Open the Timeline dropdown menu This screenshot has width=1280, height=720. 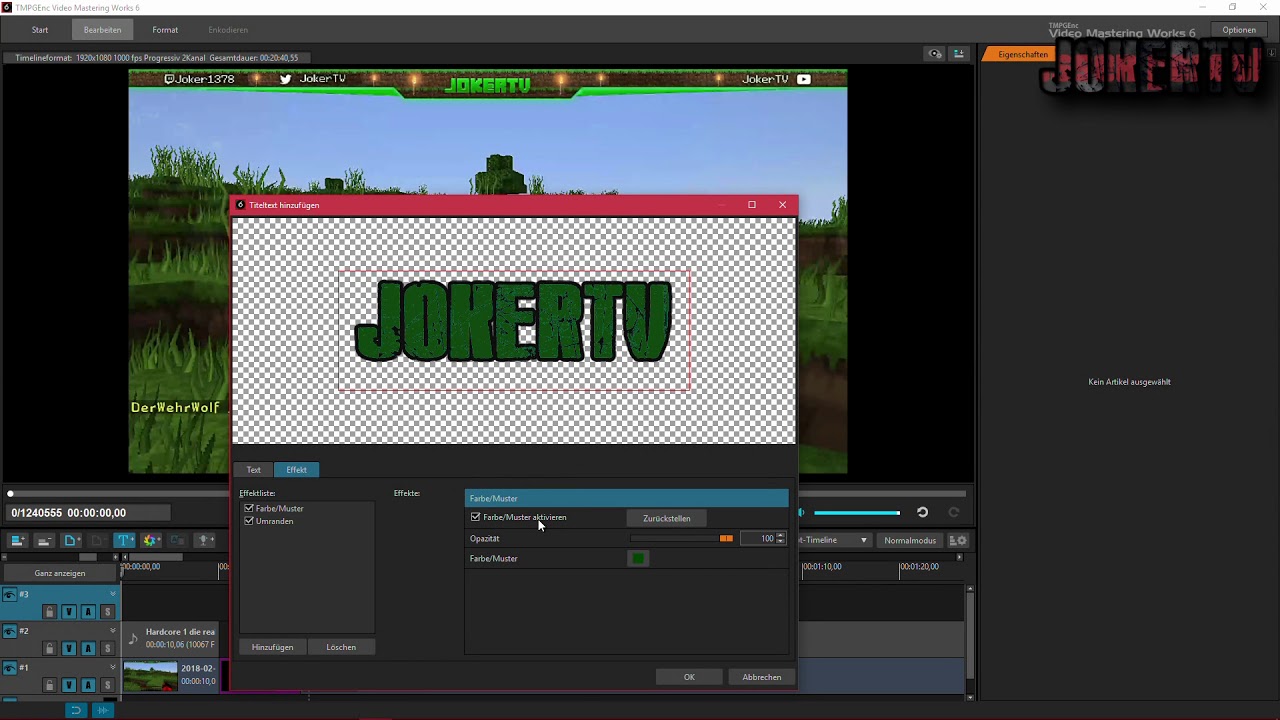834,540
